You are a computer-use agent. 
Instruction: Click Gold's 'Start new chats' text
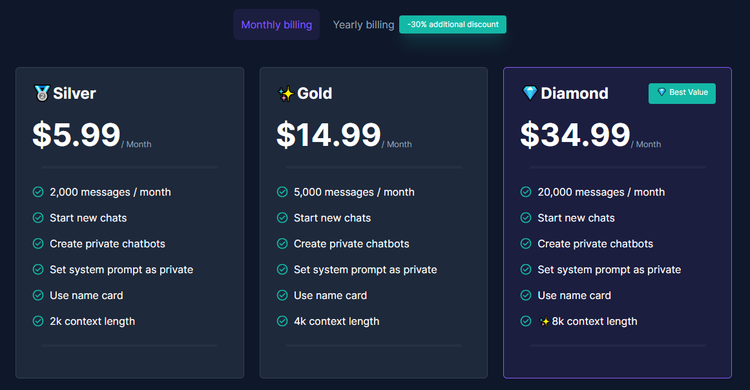point(332,218)
